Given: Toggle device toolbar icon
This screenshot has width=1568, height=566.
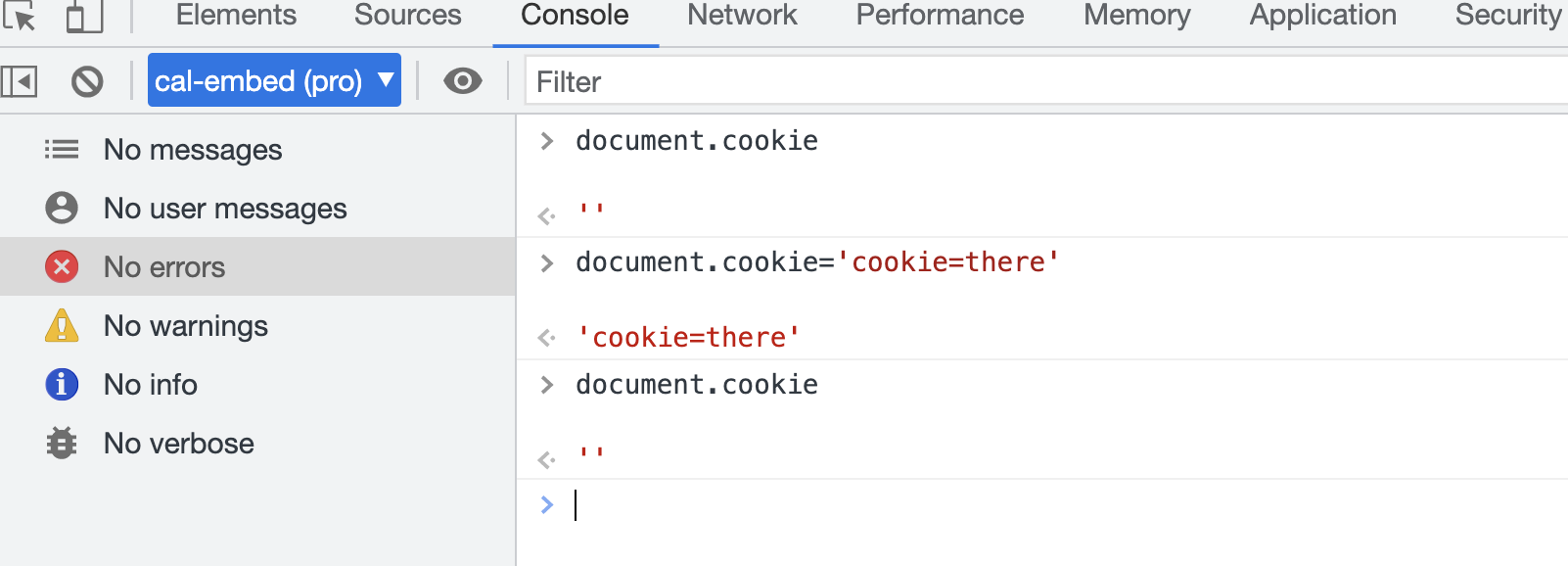Looking at the screenshot, I should click(x=84, y=16).
